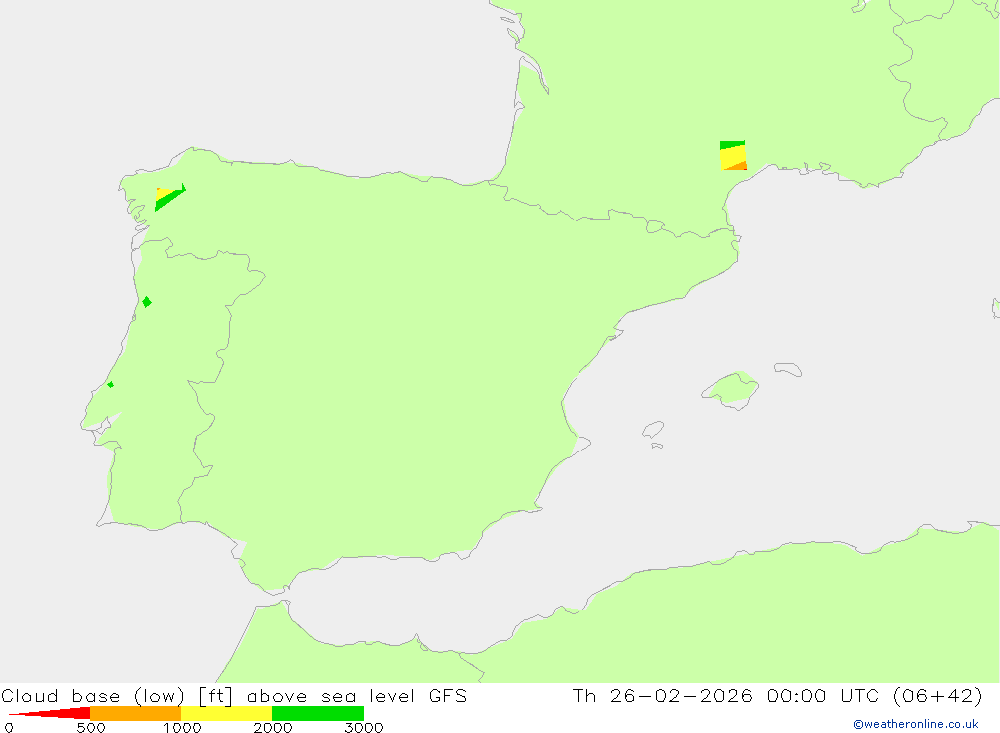Select the orange 500-1000 ft legend band

pos(135,713)
